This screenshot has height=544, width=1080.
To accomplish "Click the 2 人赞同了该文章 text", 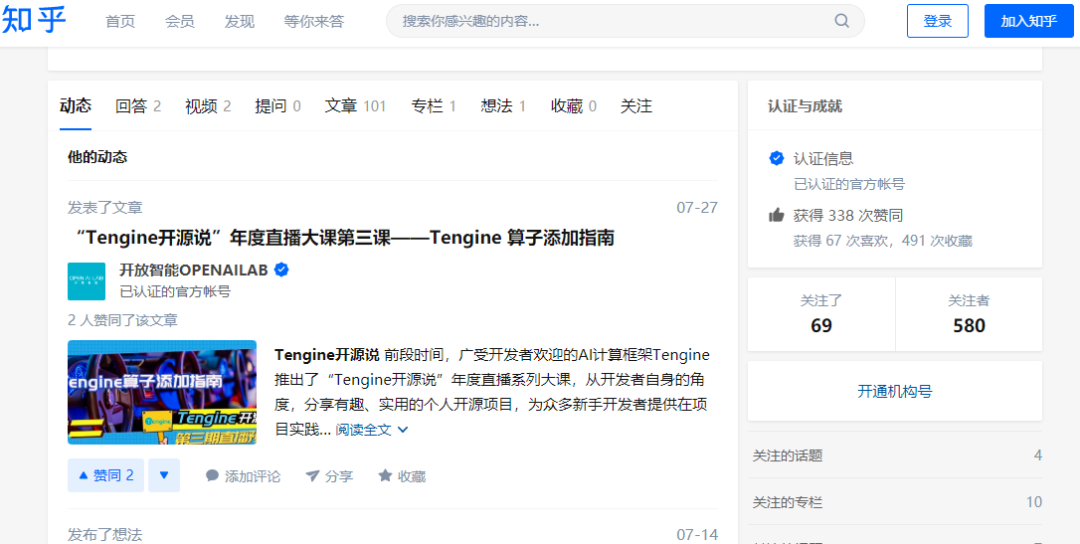I will tap(123, 320).
